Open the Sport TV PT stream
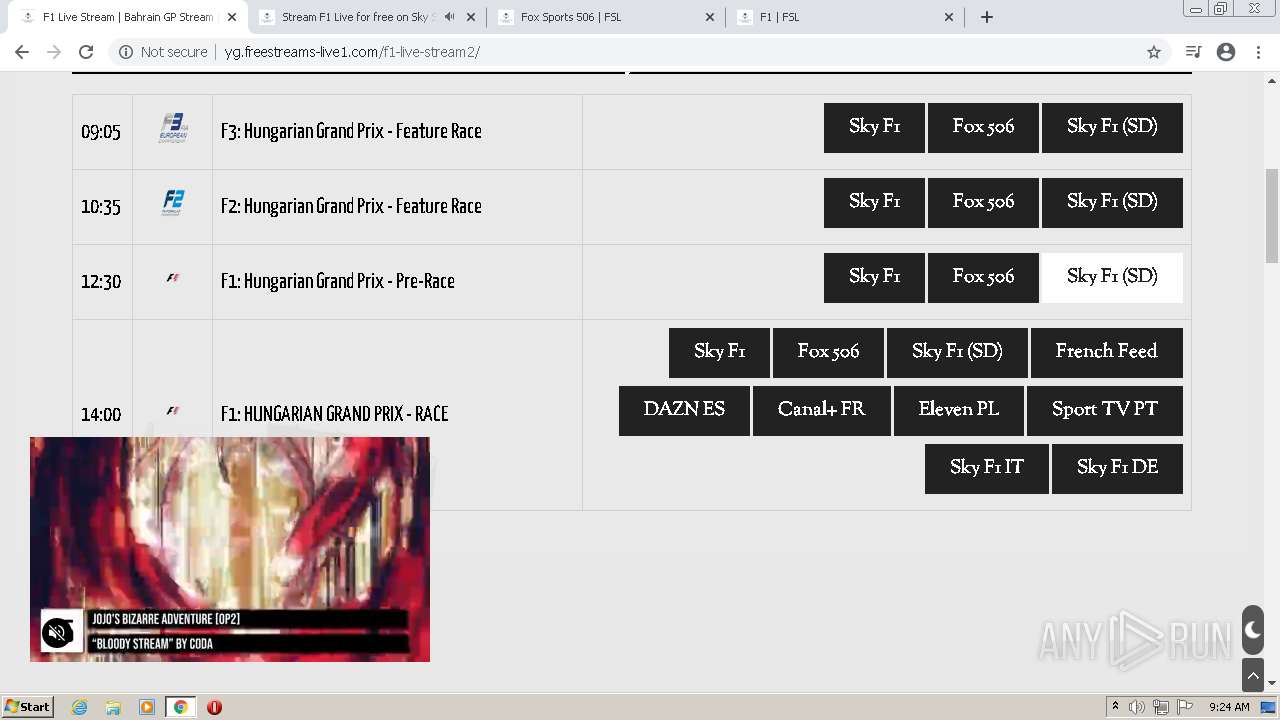Viewport: 1280px width, 720px height. tap(1105, 411)
